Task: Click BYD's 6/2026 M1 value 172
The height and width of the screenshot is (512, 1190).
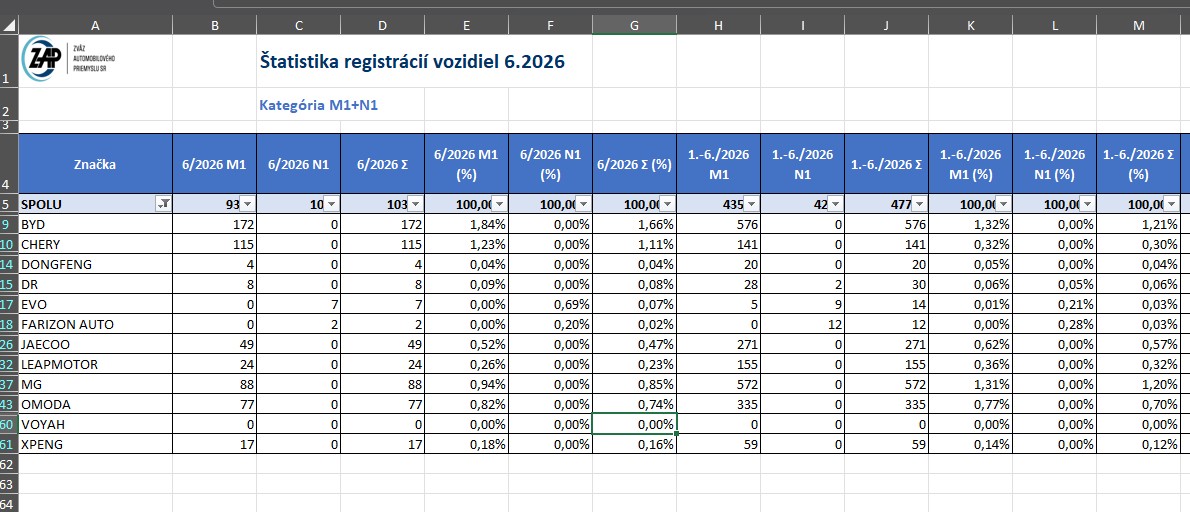Action: pos(214,224)
